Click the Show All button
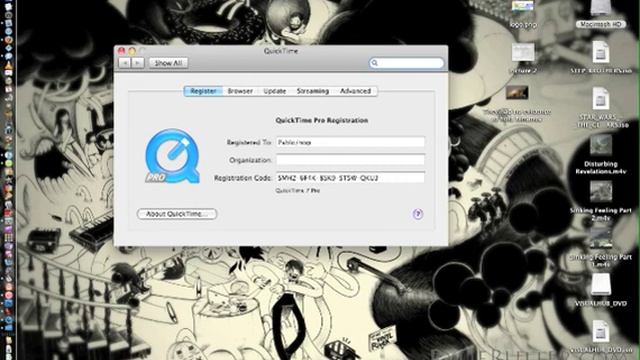 click(169, 63)
